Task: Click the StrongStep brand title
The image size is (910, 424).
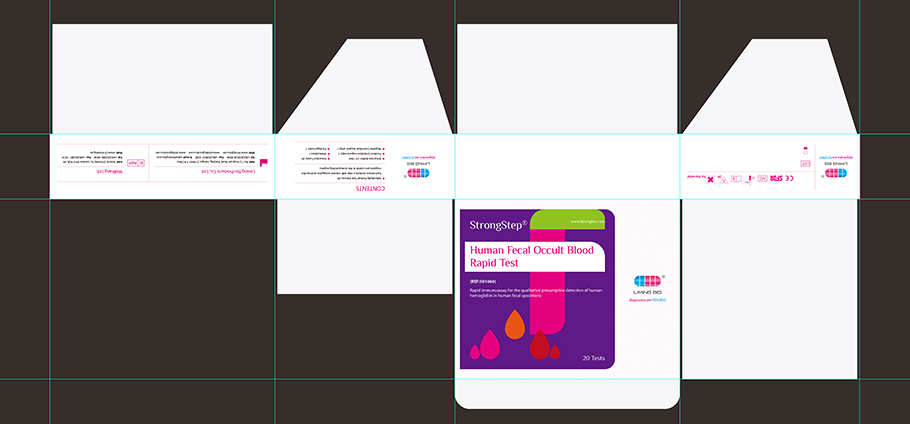Action: 499,225
